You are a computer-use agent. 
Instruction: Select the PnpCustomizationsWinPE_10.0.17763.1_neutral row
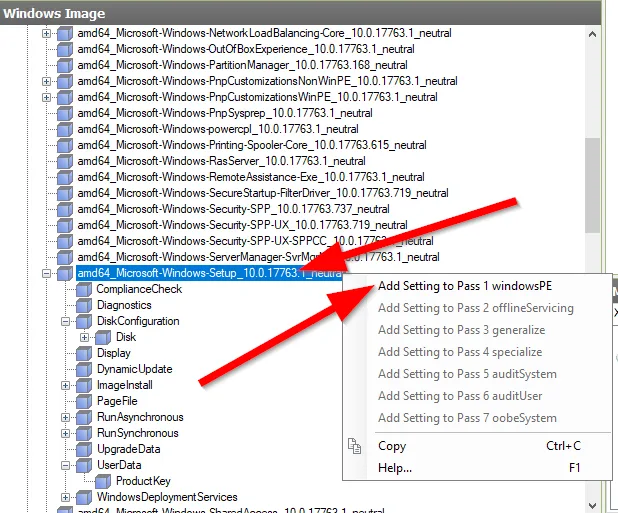(x=257, y=97)
